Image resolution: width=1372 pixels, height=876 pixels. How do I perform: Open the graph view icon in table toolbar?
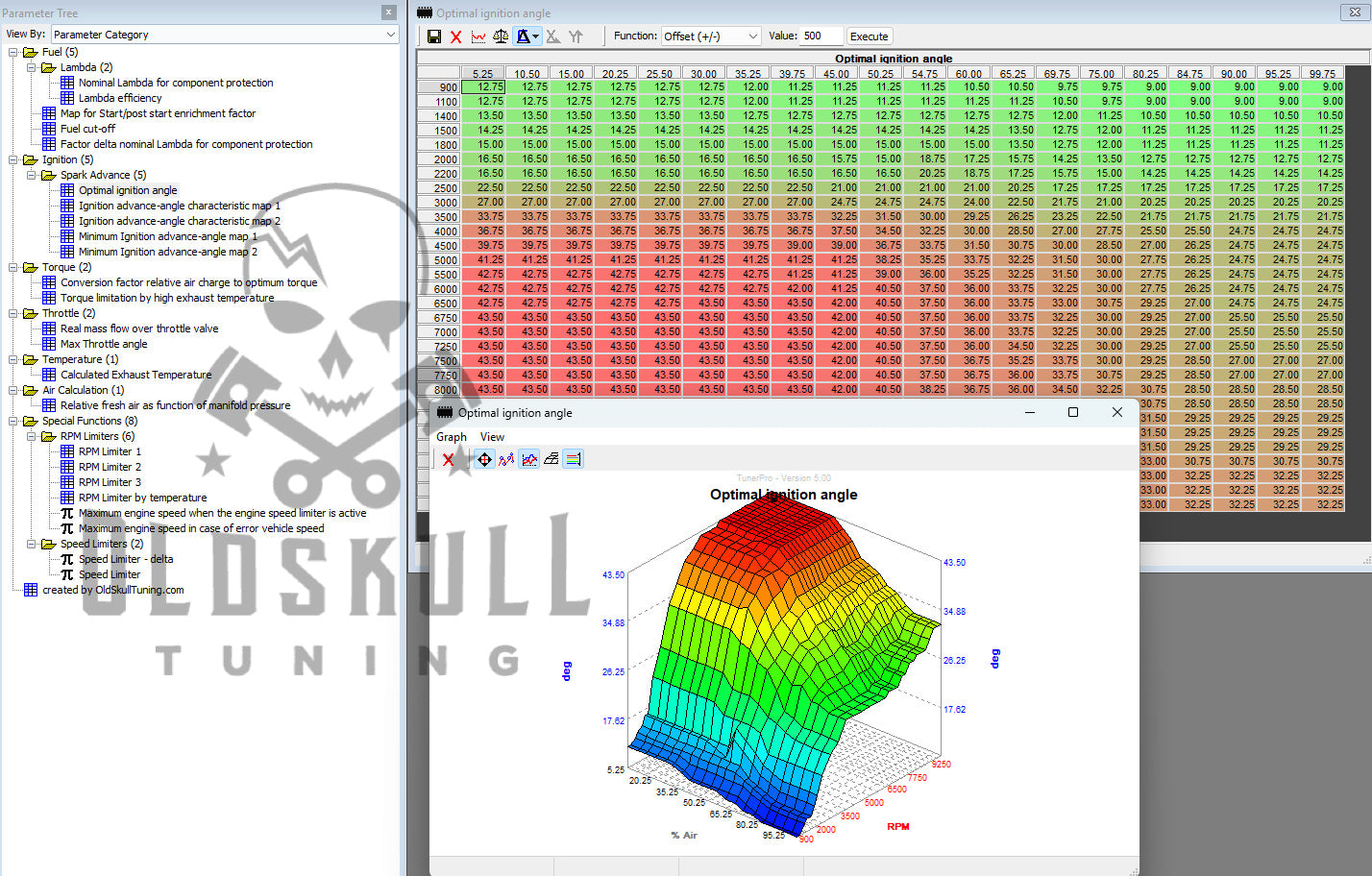478,36
